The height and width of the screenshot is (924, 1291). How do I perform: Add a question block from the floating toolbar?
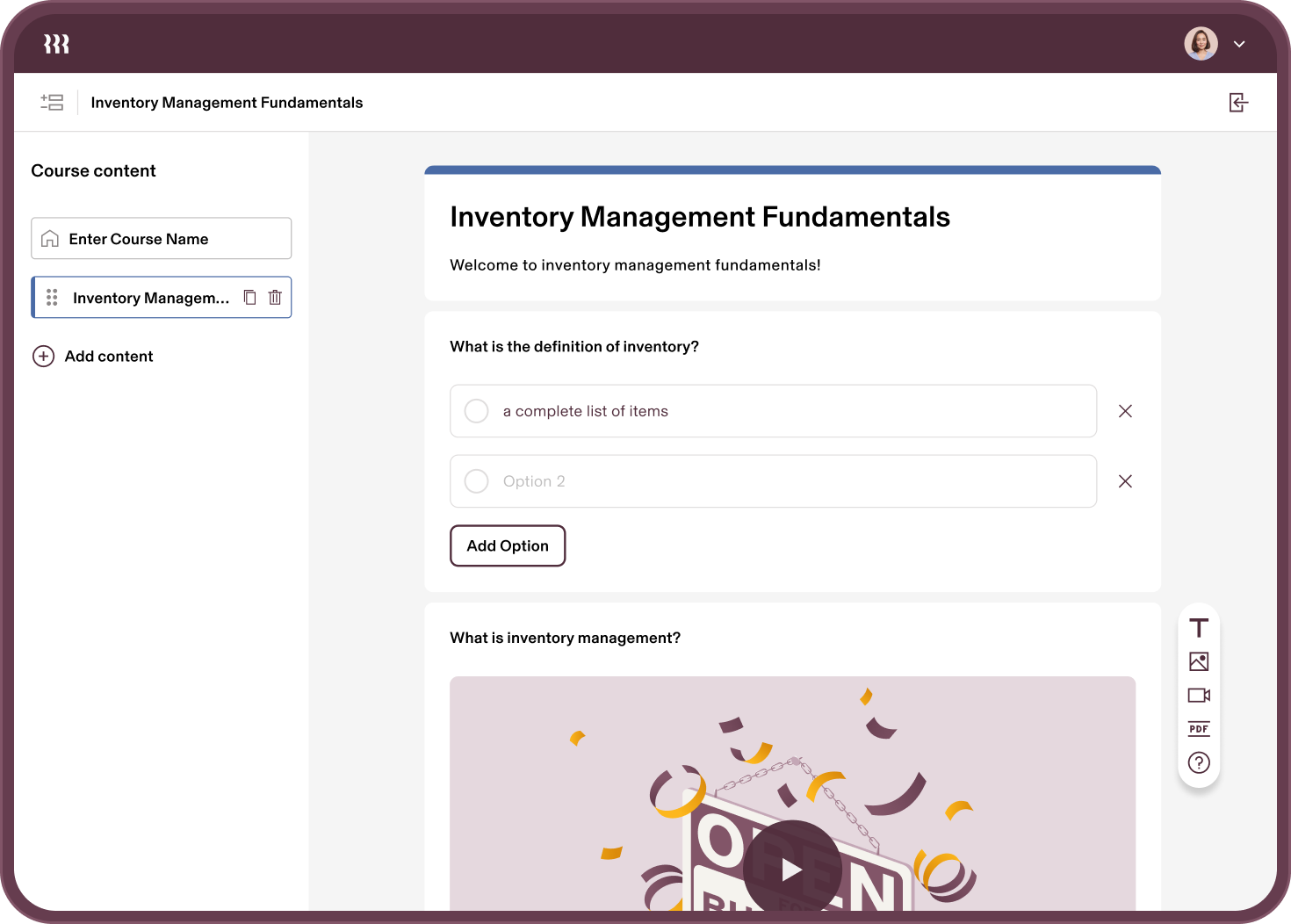coord(1199,762)
